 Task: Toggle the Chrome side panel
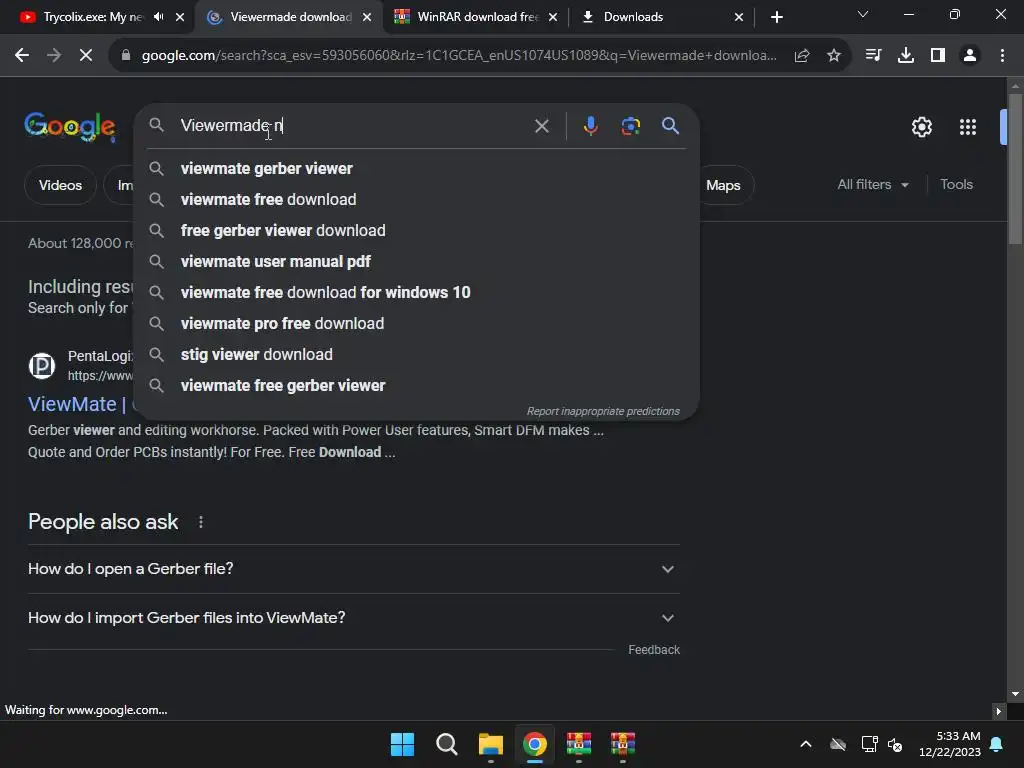coord(938,56)
